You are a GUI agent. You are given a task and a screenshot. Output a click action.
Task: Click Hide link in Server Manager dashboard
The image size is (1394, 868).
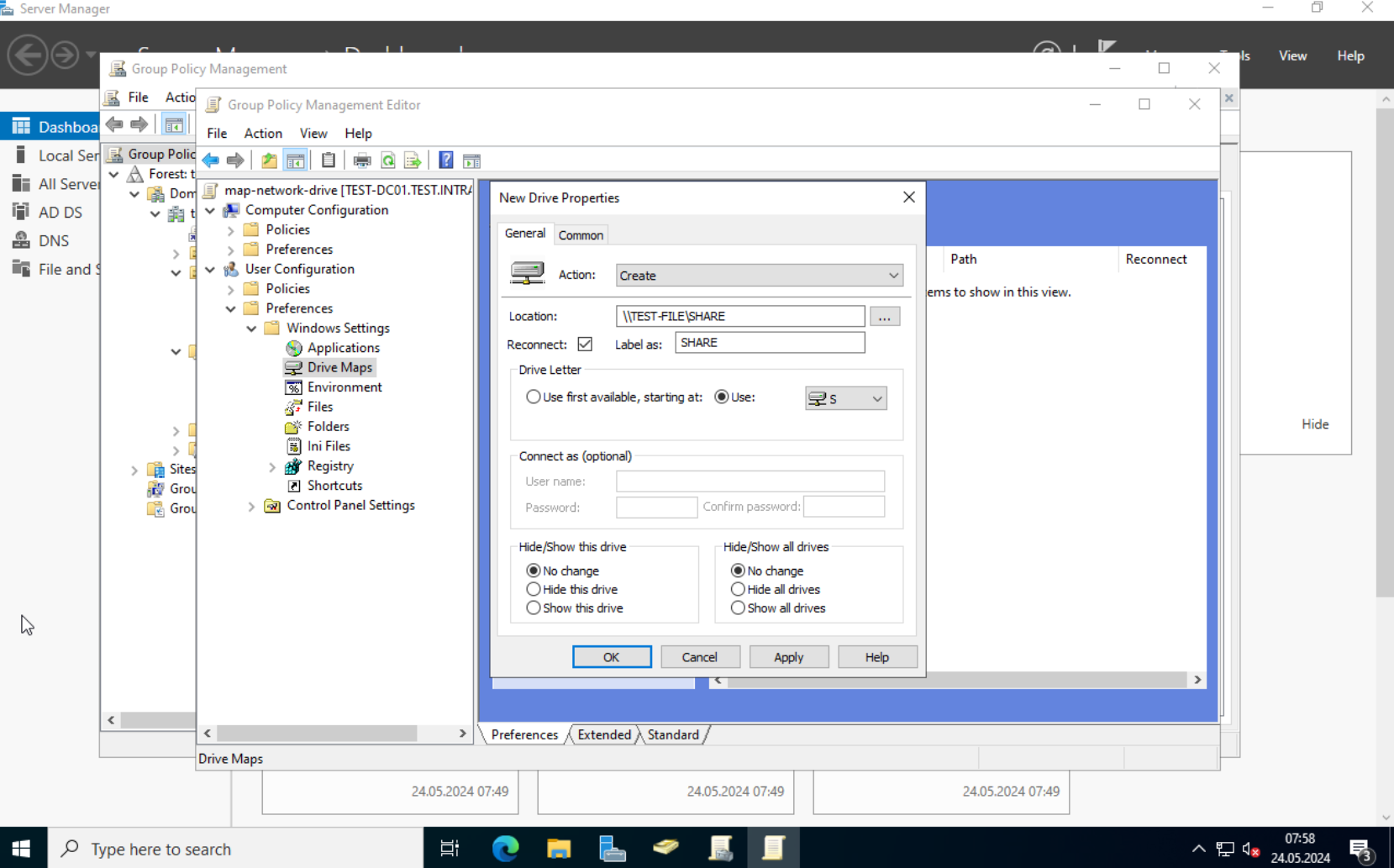click(1315, 424)
